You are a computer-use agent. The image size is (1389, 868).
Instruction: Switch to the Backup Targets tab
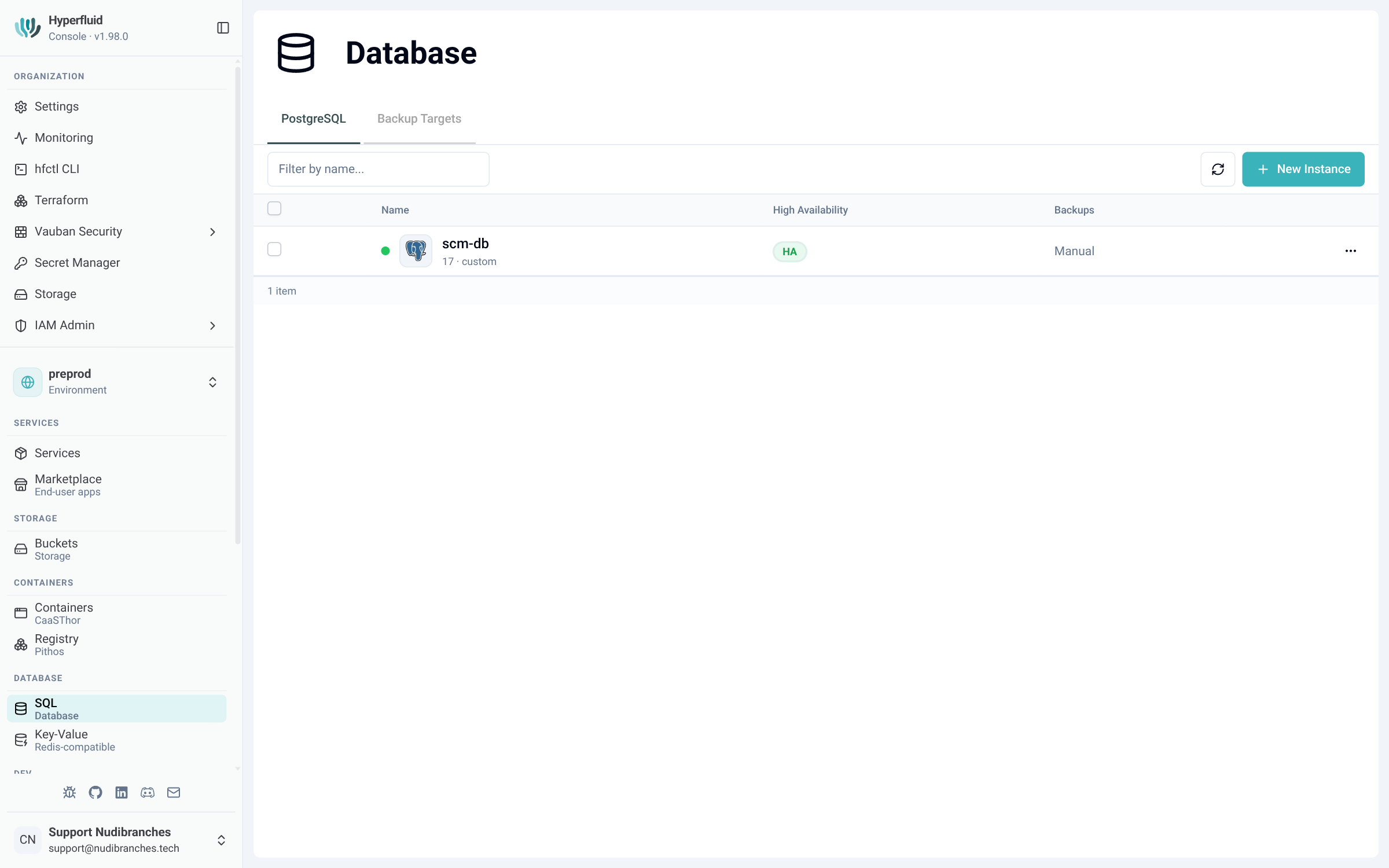pyautogui.click(x=420, y=119)
